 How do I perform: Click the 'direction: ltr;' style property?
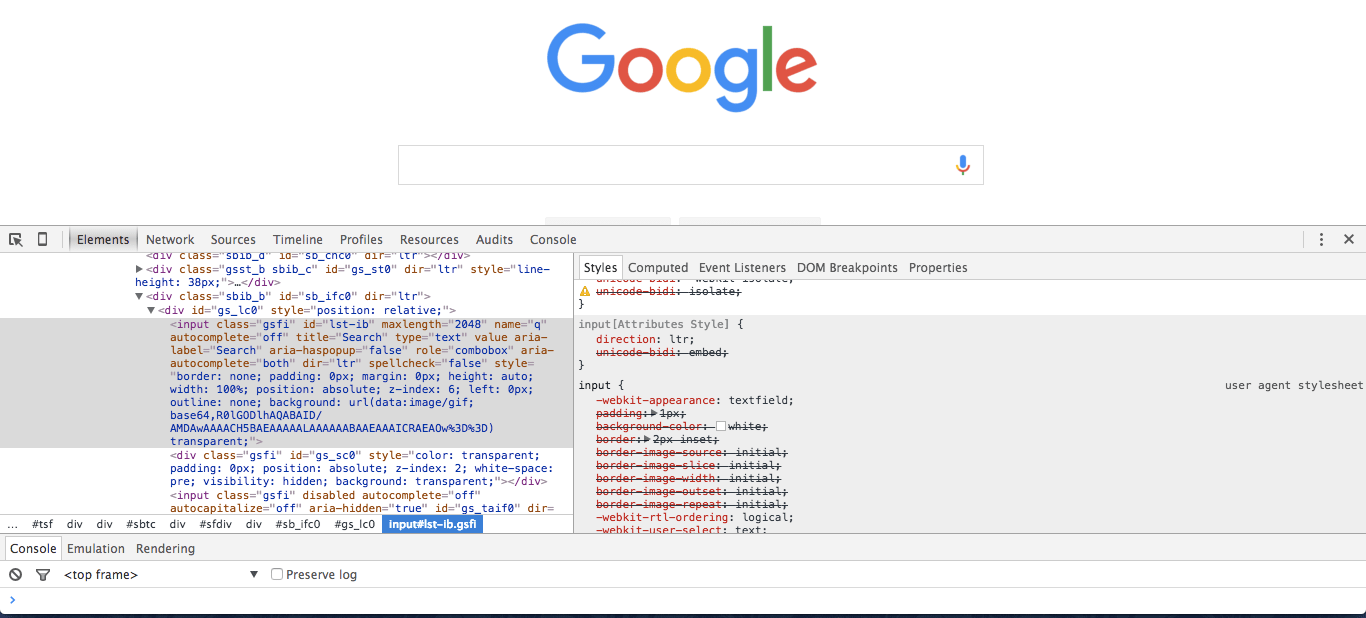(x=645, y=340)
